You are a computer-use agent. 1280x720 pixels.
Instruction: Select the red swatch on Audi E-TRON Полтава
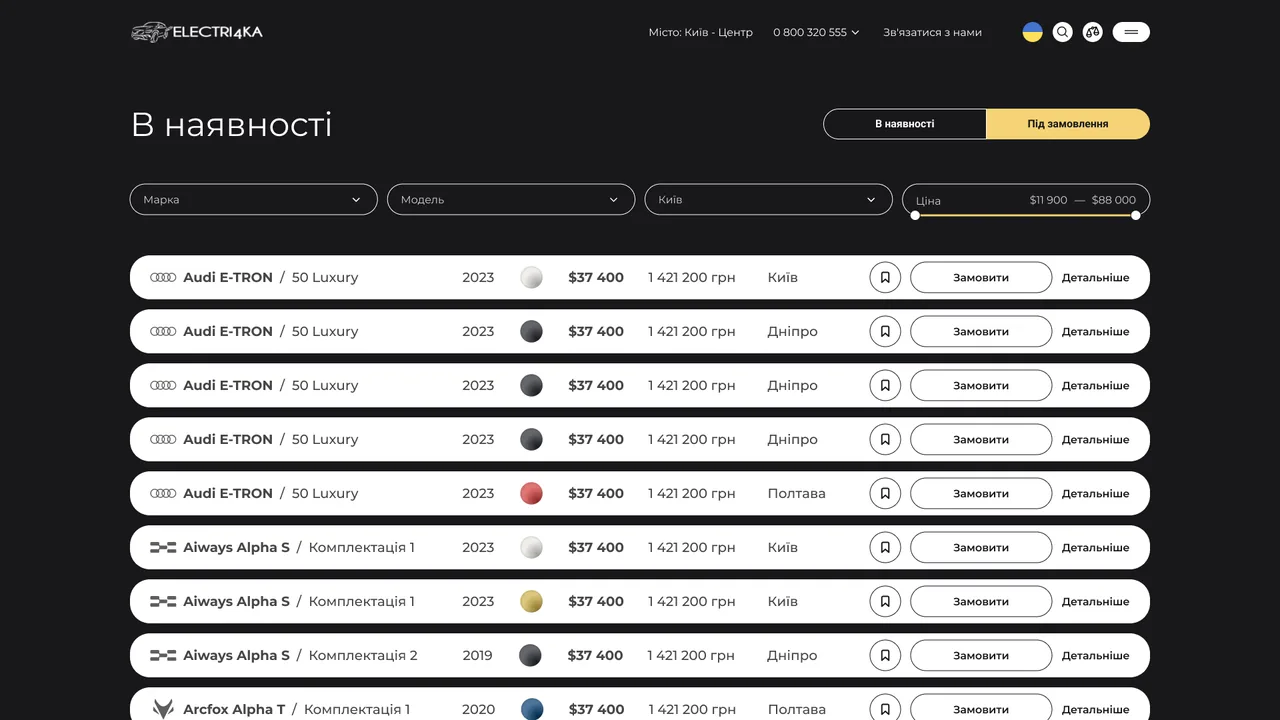[x=531, y=493]
